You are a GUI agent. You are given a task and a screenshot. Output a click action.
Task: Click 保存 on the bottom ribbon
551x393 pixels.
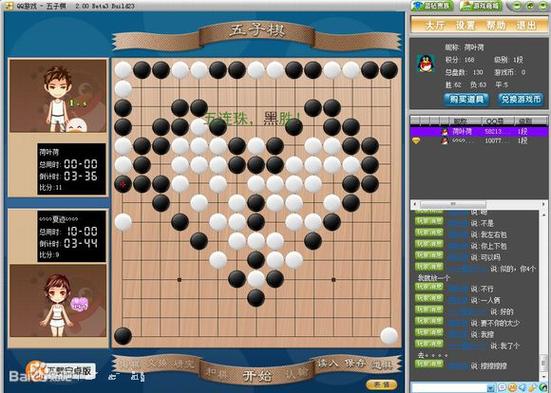point(354,363)
